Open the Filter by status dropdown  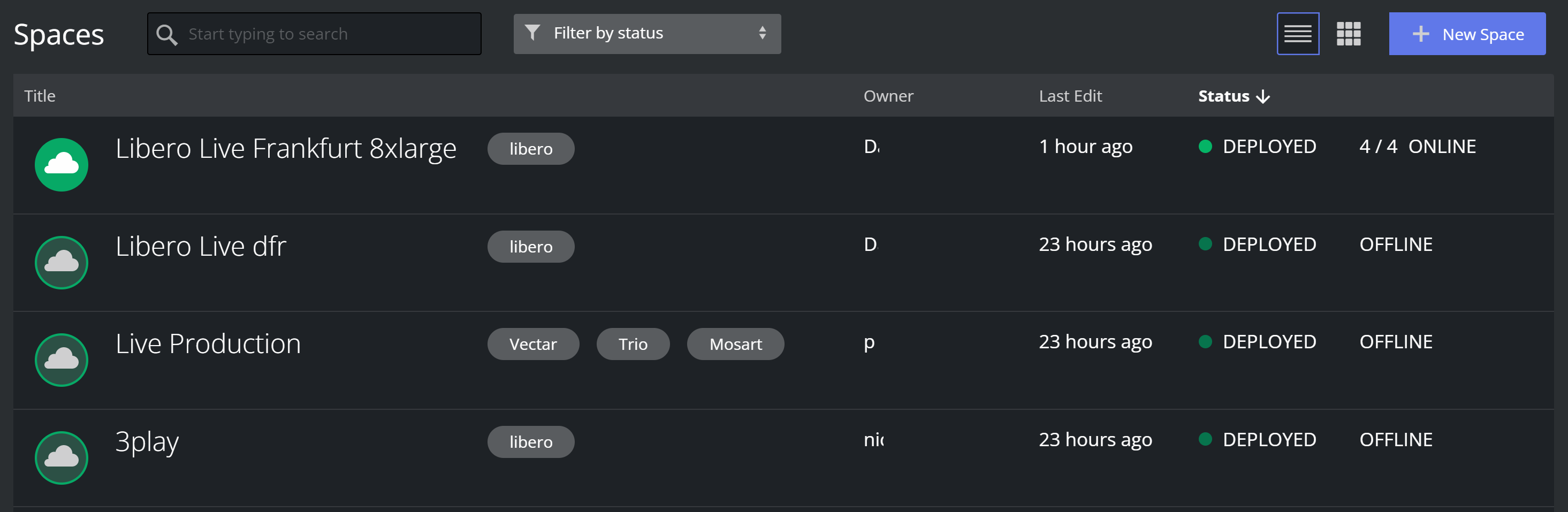pyautogui.click(x=646, y=34)
